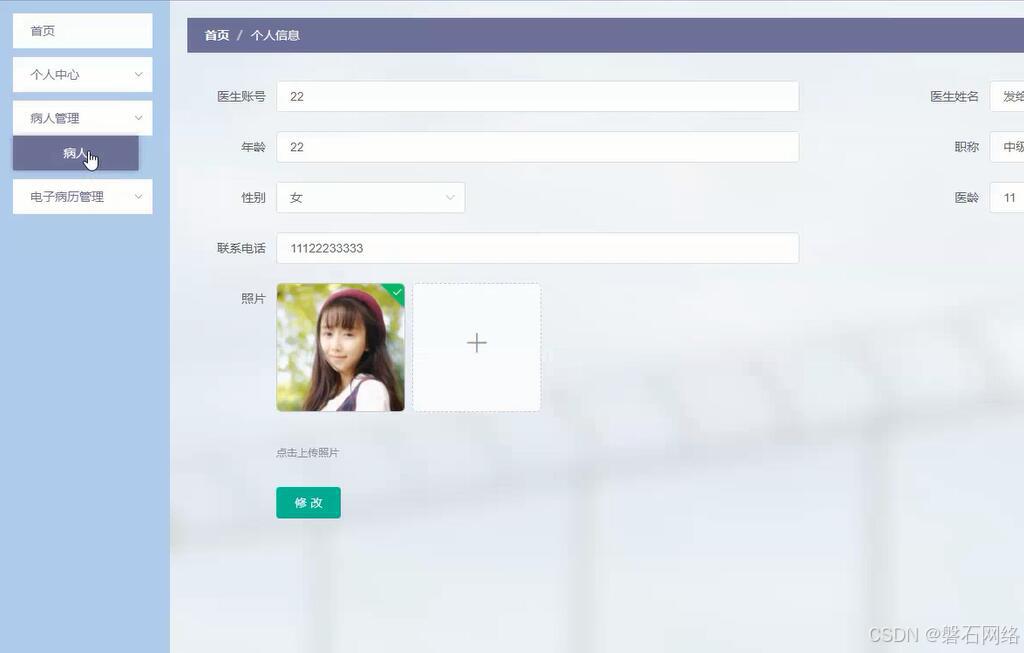
Task: Click the plus icon to upload a new photo
Action: pos(476,343)
